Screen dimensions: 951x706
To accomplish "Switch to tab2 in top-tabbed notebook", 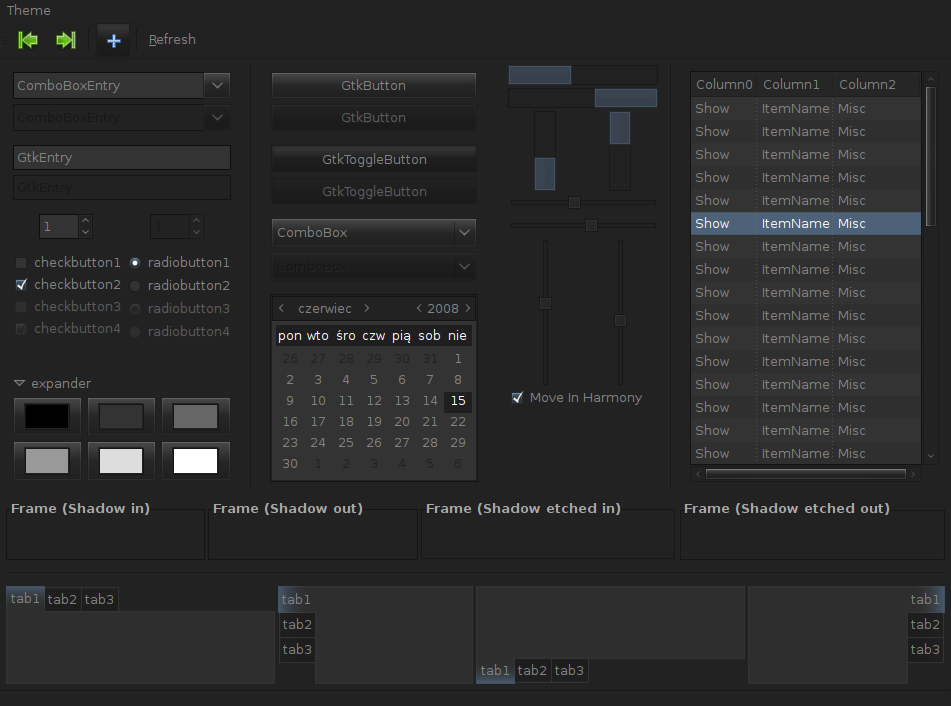I will click(62, 599).
